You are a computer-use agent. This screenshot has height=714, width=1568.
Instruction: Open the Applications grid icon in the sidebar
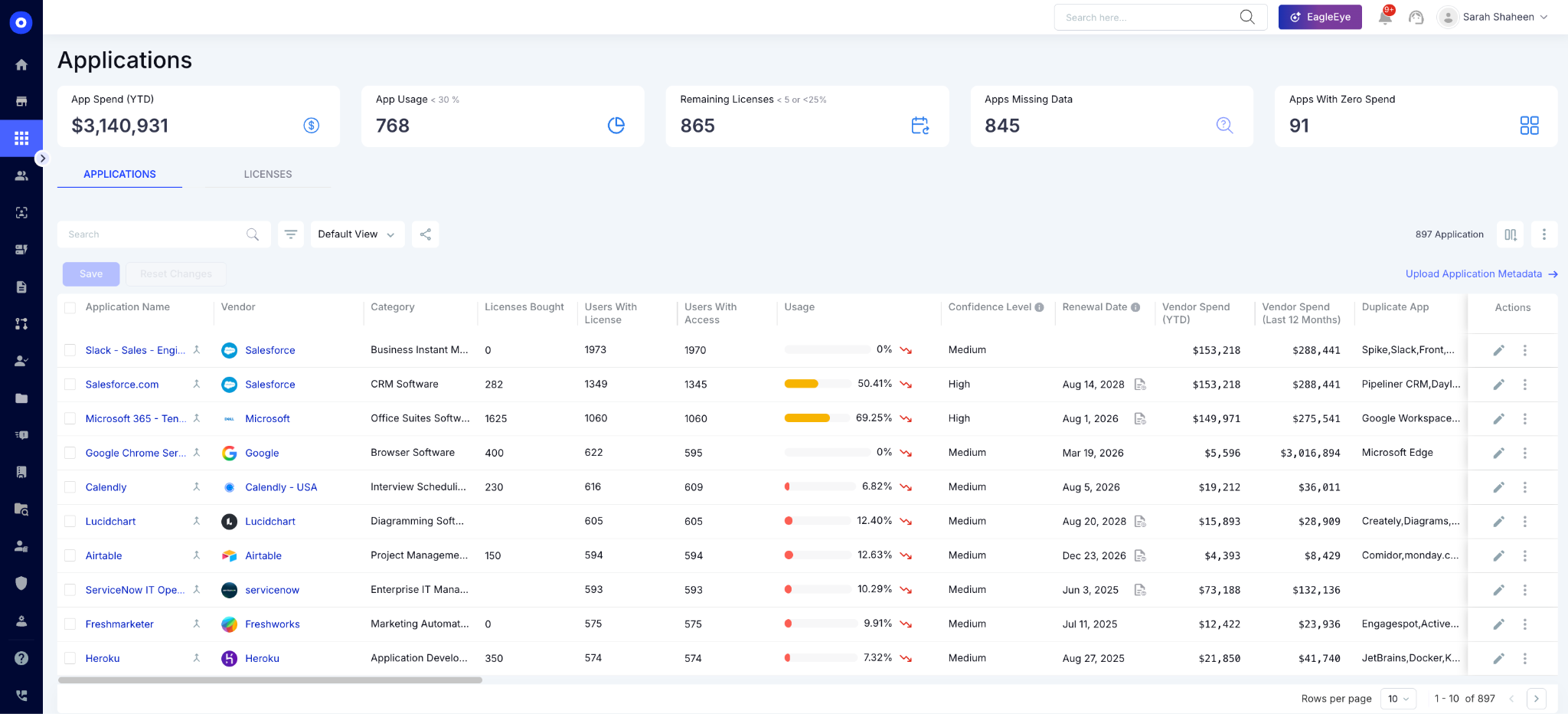(x=21, y=138)
